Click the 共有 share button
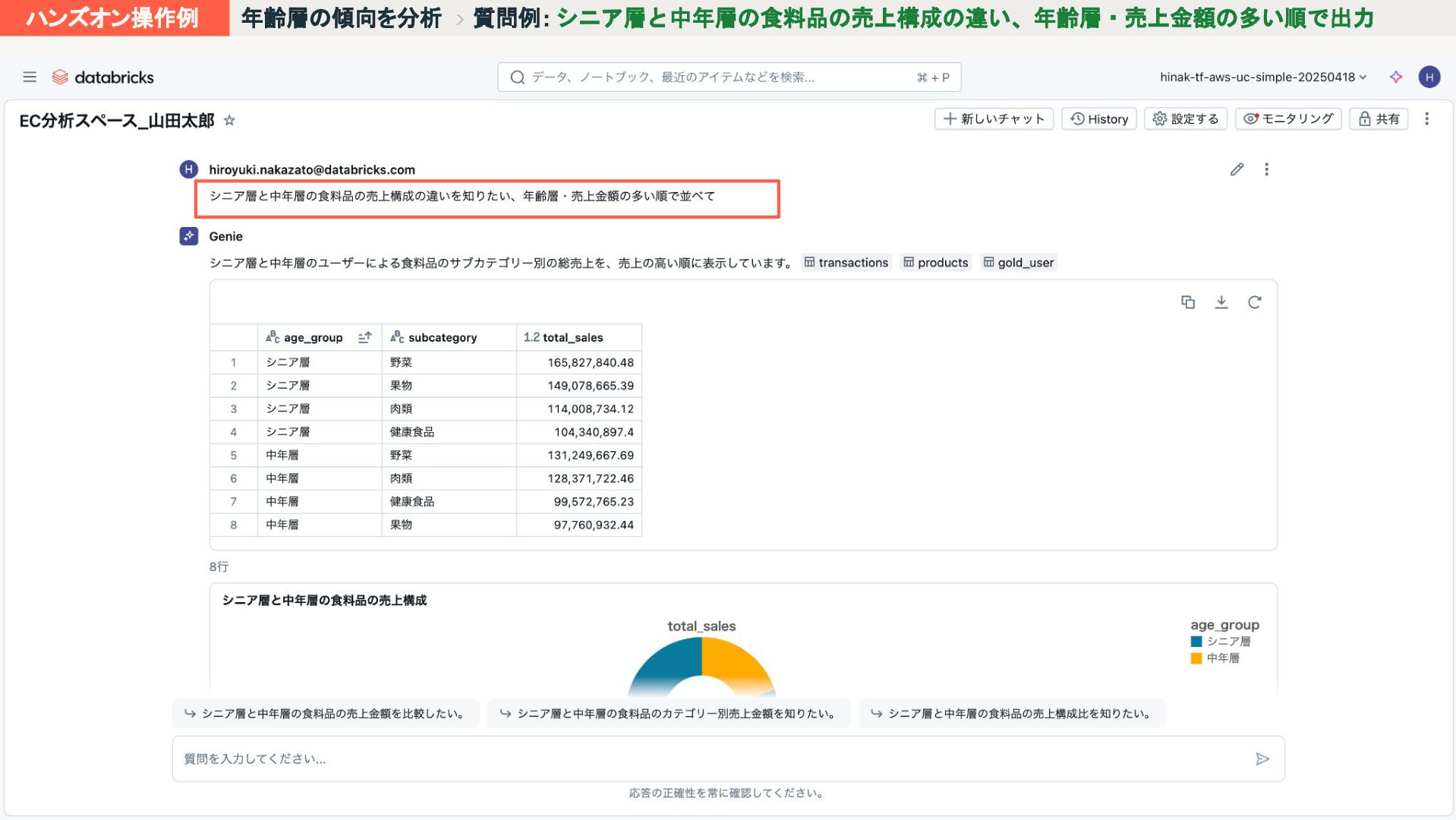Screen dimensions: 1456x820 coord(1379,119)
